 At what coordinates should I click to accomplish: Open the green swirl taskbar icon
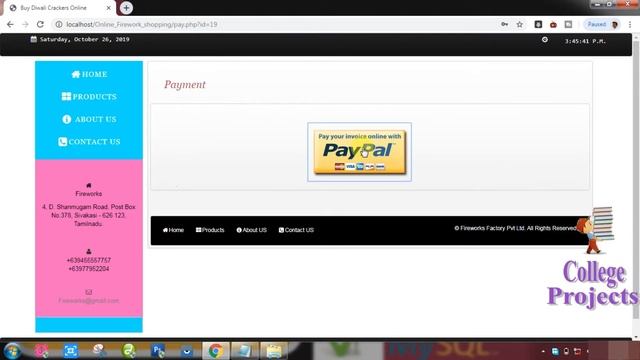[129, 351]
